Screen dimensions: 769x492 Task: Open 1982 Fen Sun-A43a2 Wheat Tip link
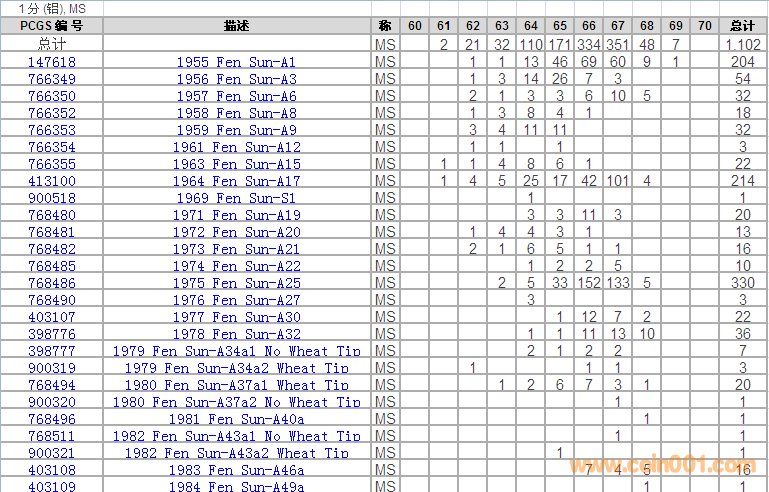coord(236,453)
